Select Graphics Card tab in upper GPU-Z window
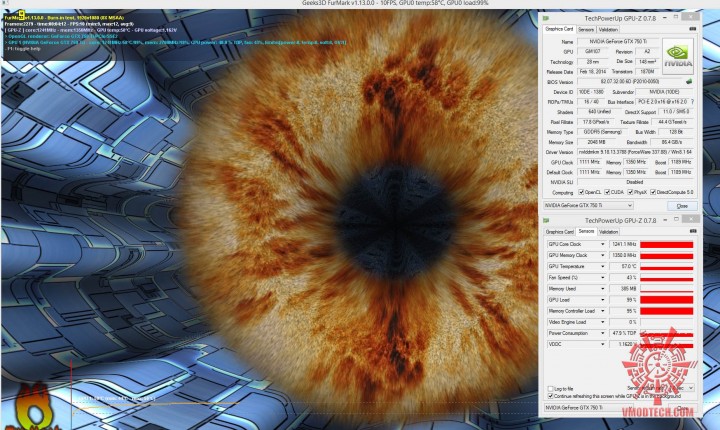Viewport: 720px width, 430px height. pos(559,29)
